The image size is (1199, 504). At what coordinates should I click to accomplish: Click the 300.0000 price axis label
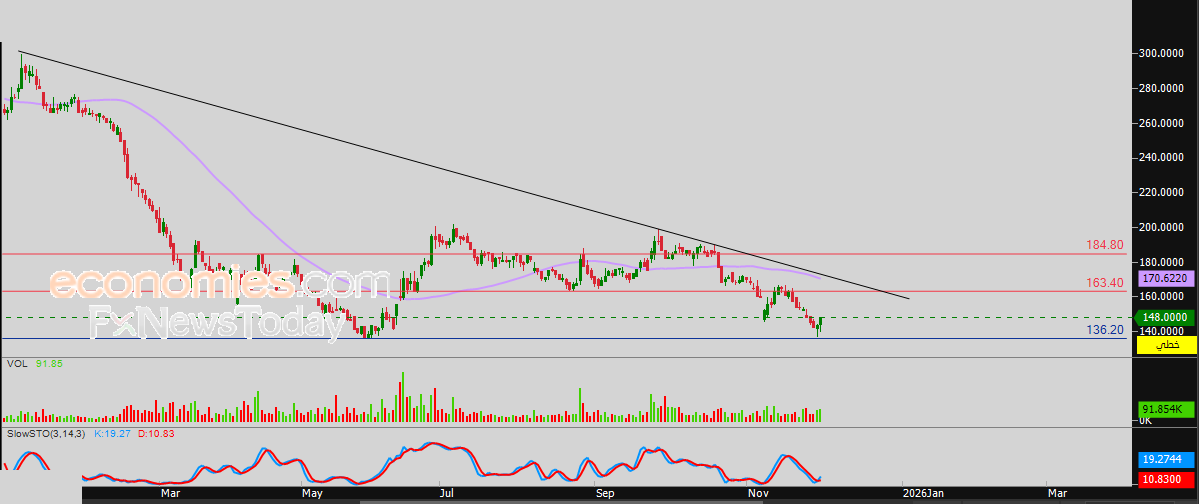pos(1161,54)
